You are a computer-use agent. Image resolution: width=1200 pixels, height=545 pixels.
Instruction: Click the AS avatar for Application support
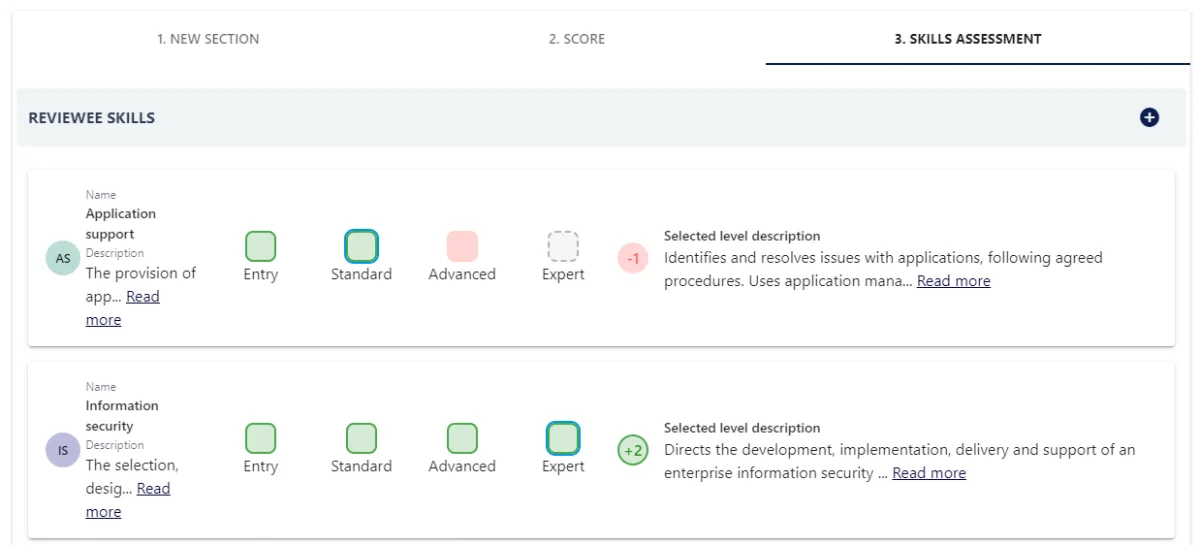[63, 258]
